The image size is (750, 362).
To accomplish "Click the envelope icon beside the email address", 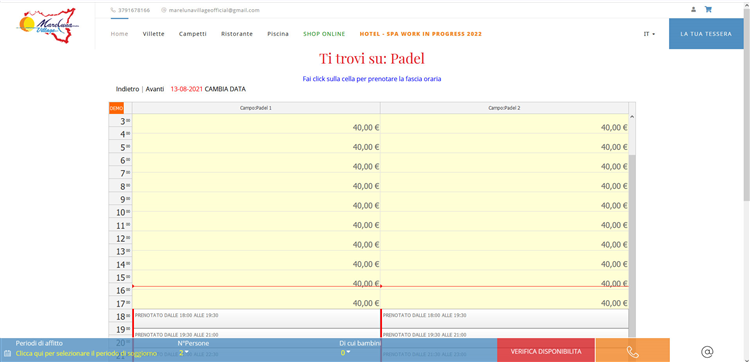I will click(x=164, y=10).
